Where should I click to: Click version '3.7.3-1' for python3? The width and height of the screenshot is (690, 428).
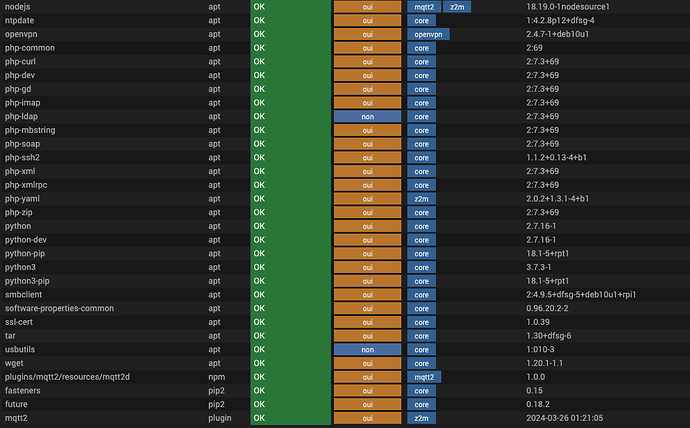point(539,267)
